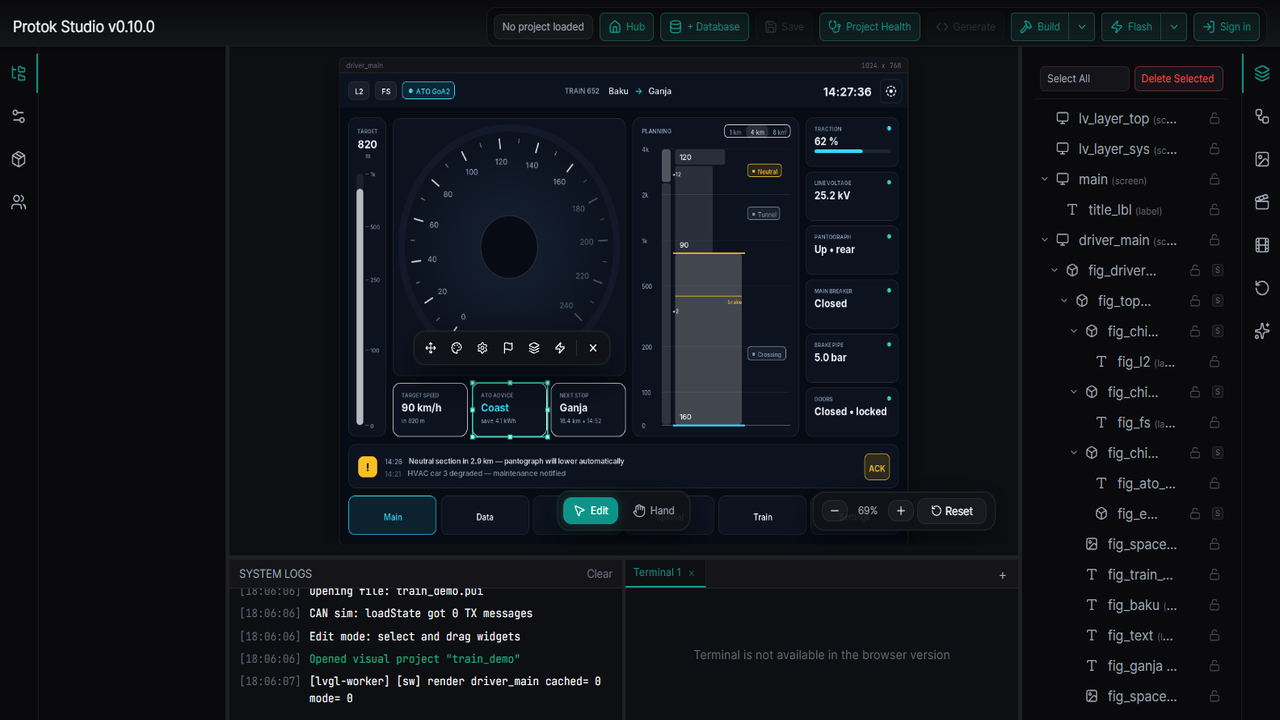This screenshot has height=720, width=1280.
Task: Toggle lock on lv_layer_top layer
Action: coord(1215,118)
